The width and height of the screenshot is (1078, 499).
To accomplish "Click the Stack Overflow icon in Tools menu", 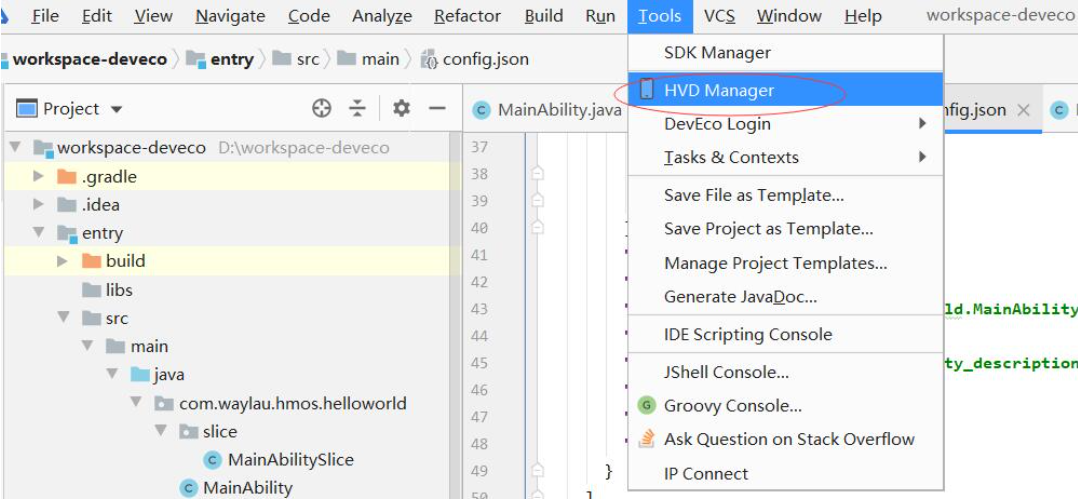I will coord(646,439).
